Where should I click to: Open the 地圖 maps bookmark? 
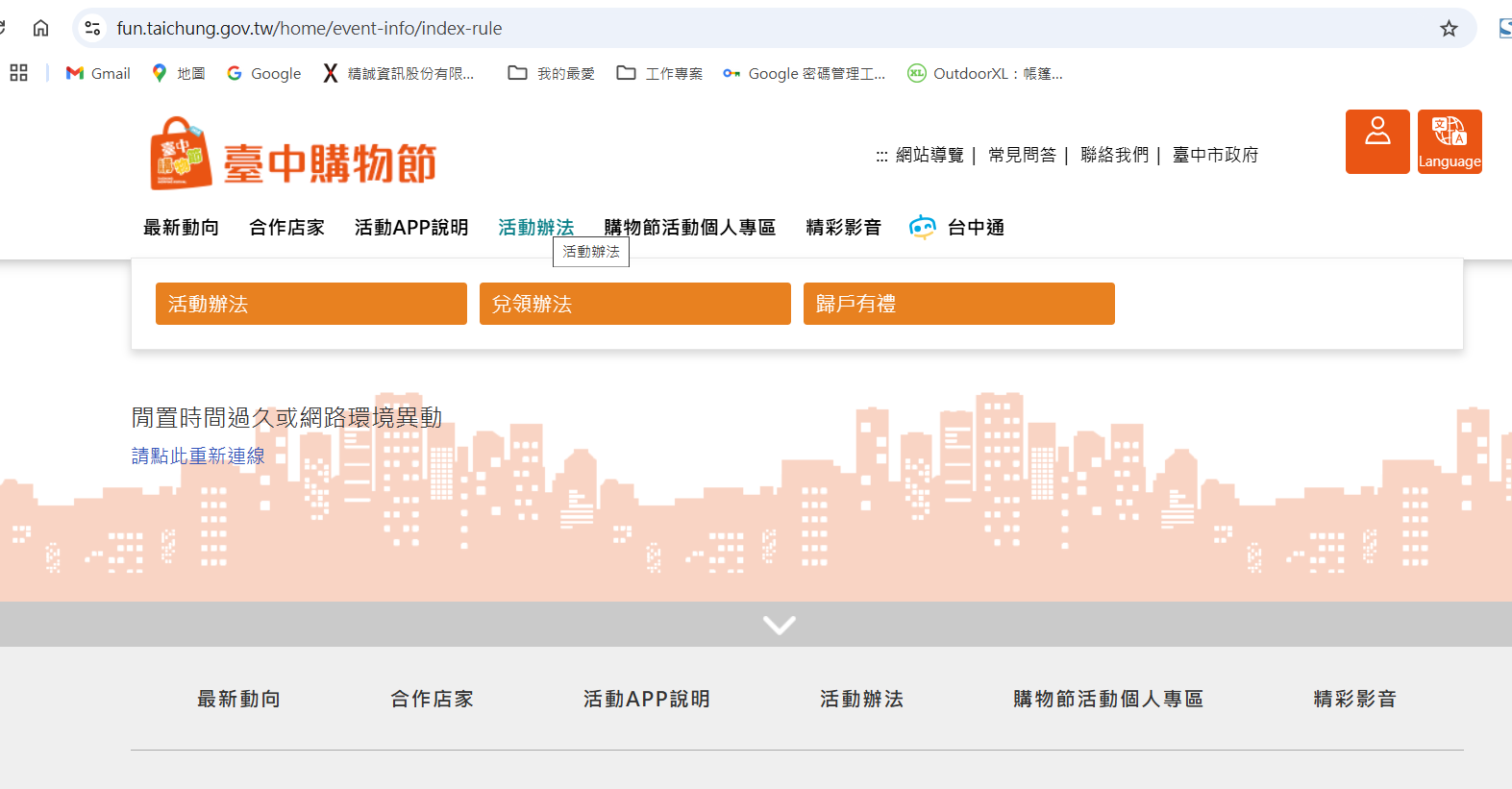coord(179,73)
